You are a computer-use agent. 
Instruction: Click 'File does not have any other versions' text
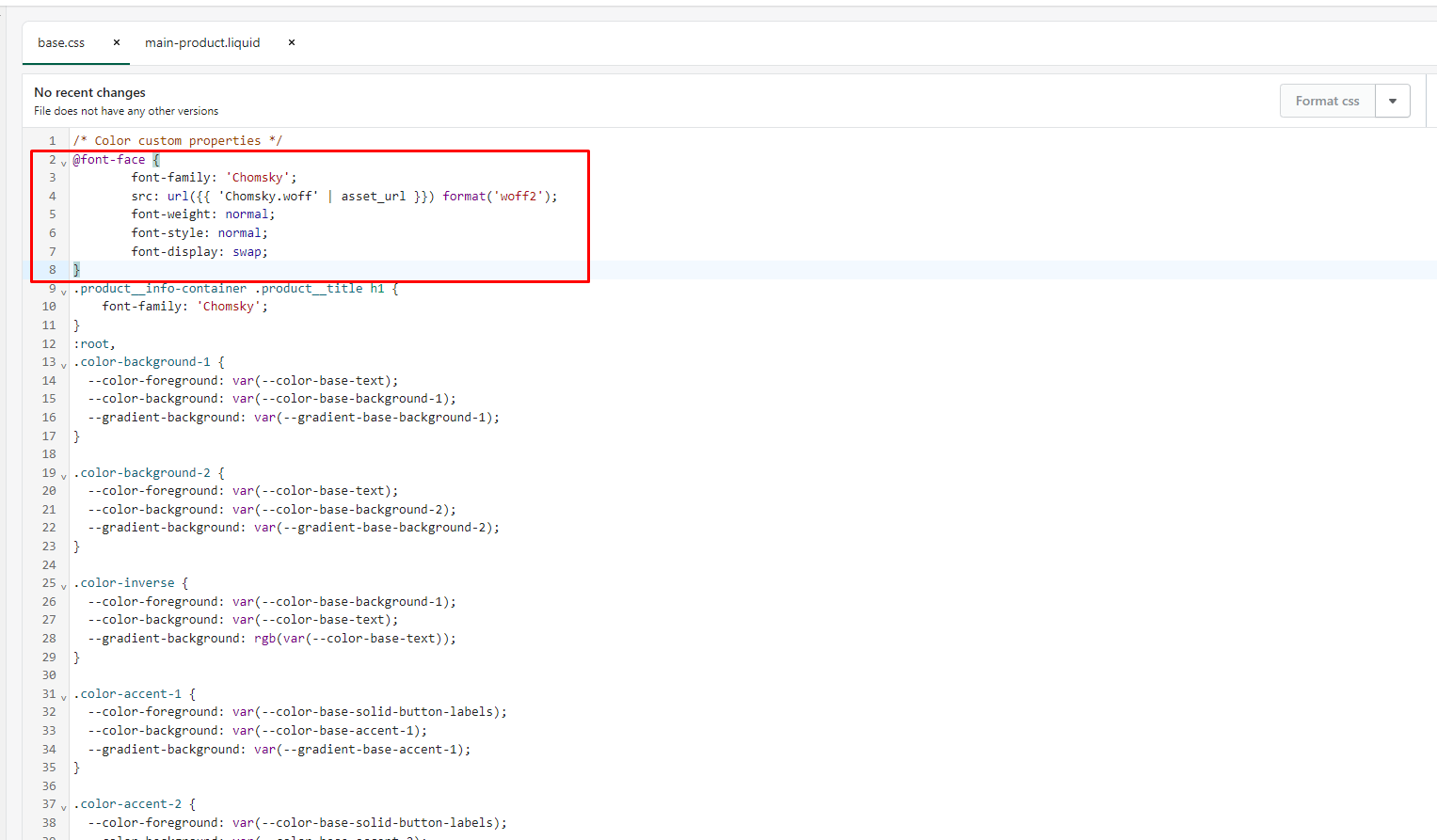(x=126, y=111)
